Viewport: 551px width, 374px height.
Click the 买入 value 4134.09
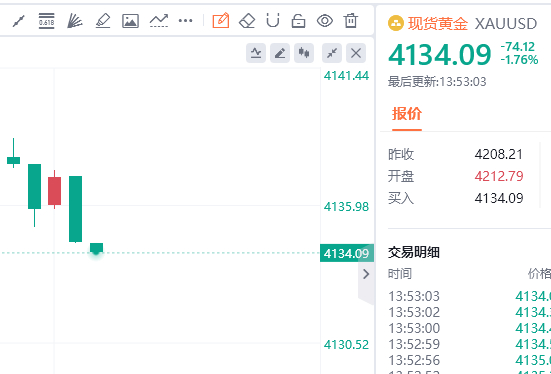(x=499, y=198)
